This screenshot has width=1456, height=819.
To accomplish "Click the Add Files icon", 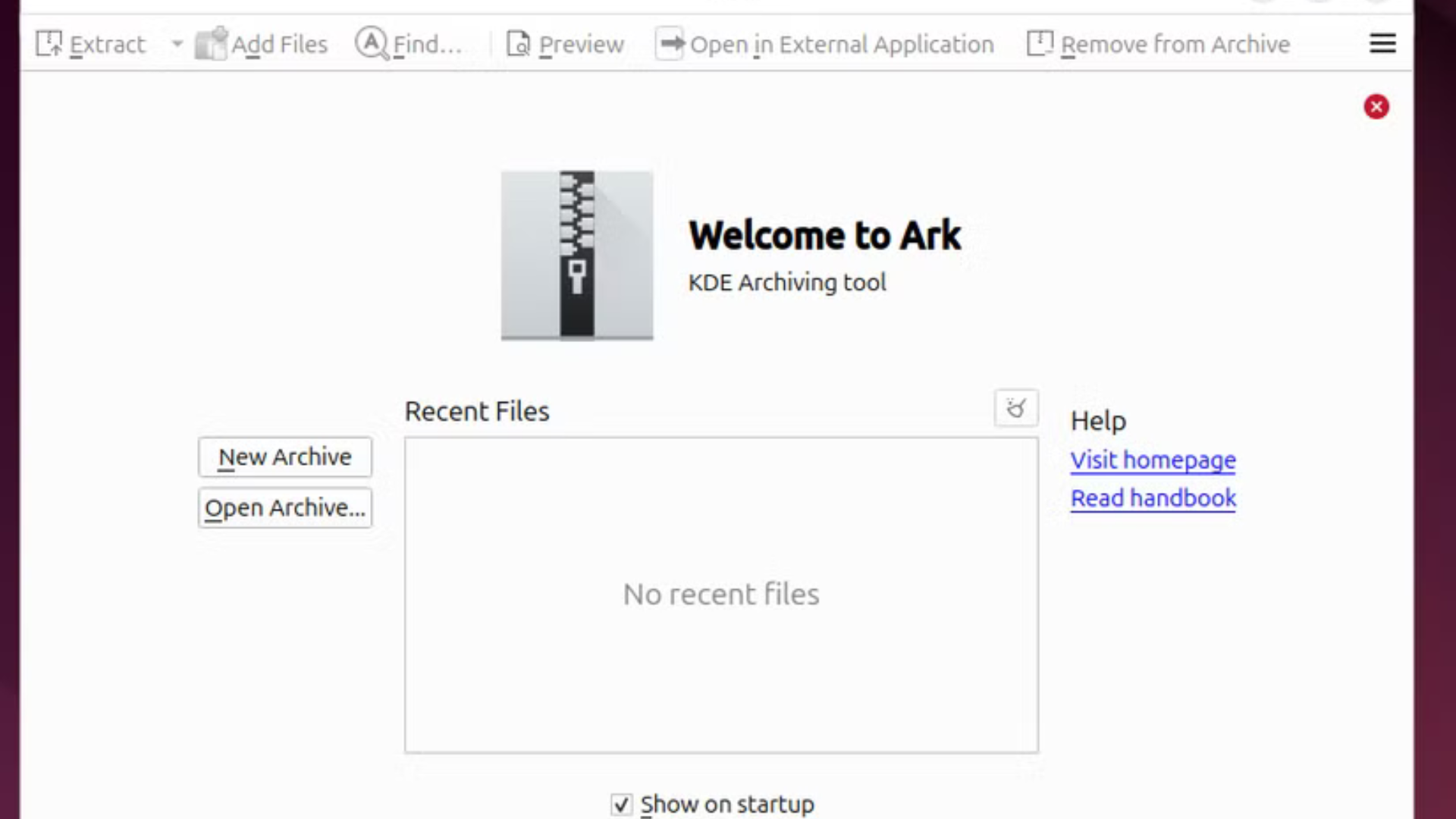I will 211,43.
